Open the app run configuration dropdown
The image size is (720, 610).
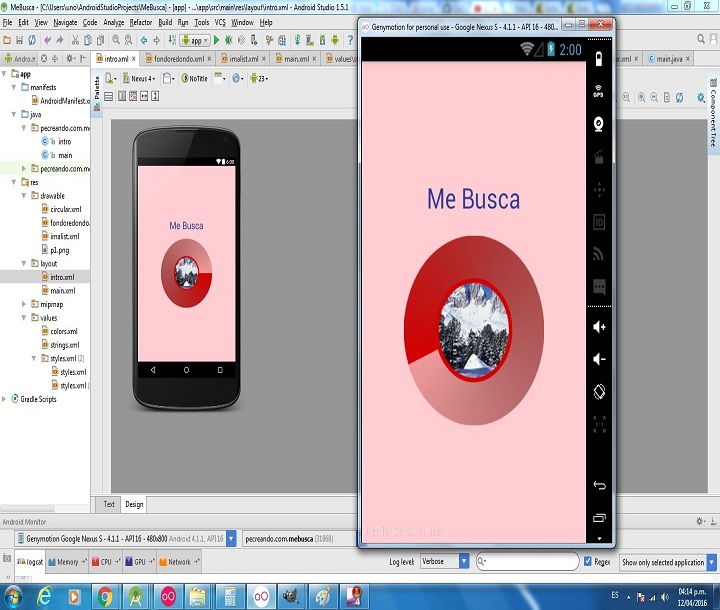(x=195, y=40)
